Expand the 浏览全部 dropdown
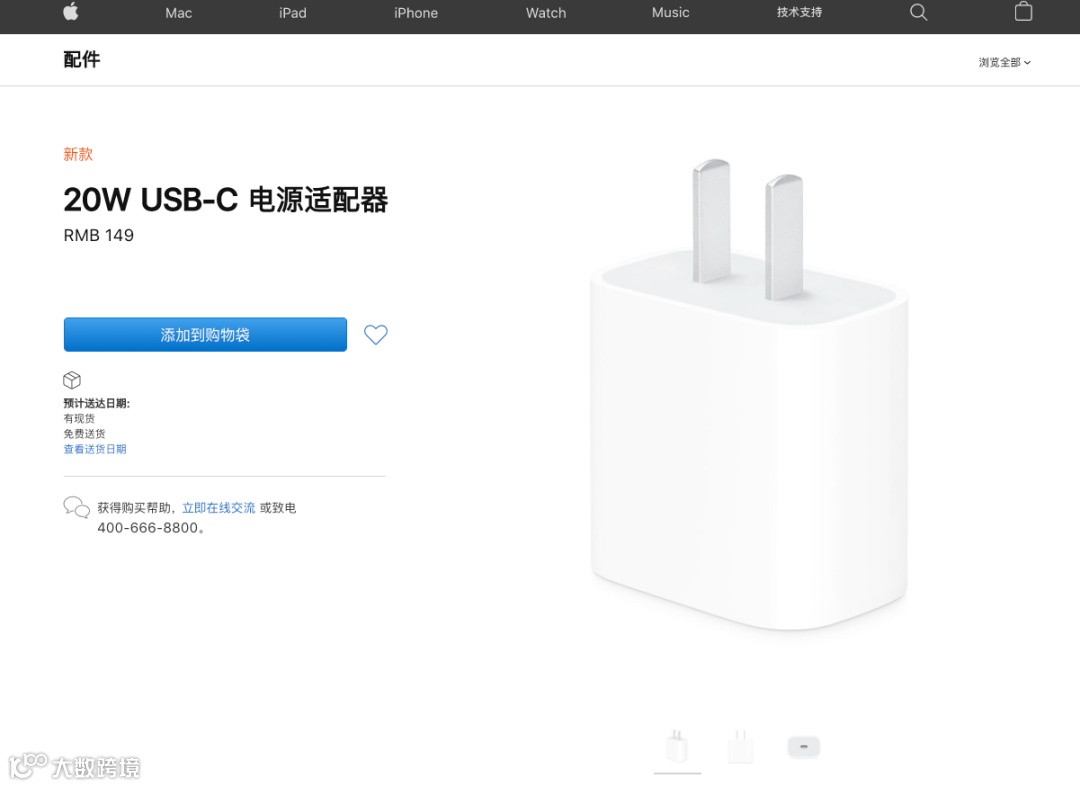Screen dimensions: 1080x787 point(1004,62)
